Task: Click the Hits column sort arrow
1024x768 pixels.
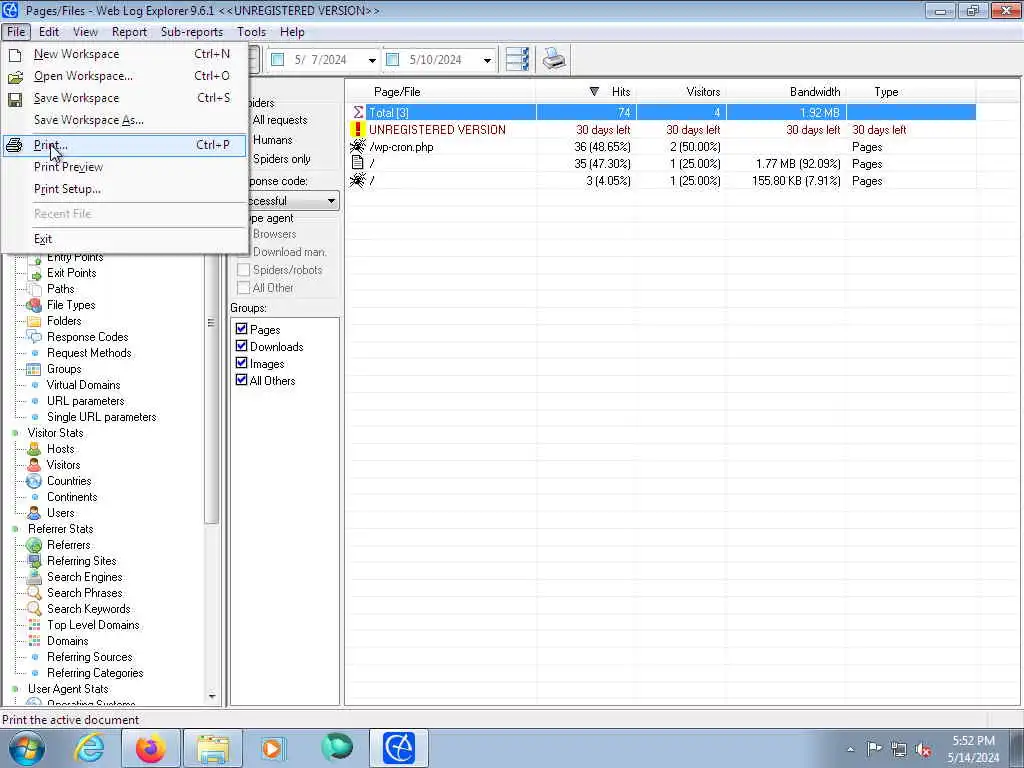Action: point(594,91)
